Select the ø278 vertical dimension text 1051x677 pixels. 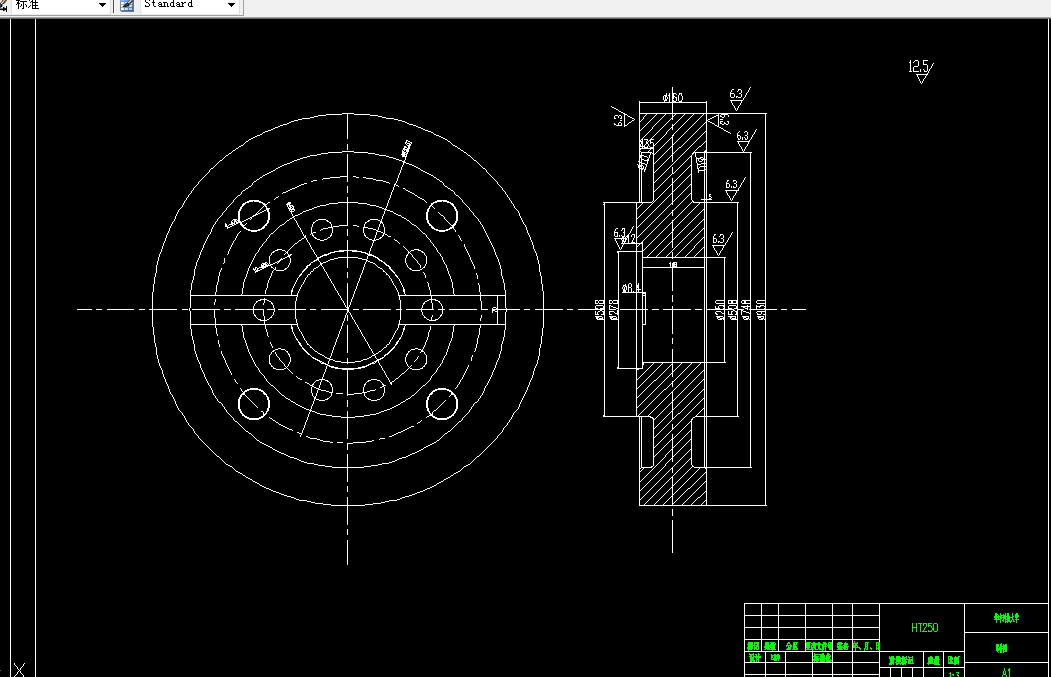click(x=613, y=310)
